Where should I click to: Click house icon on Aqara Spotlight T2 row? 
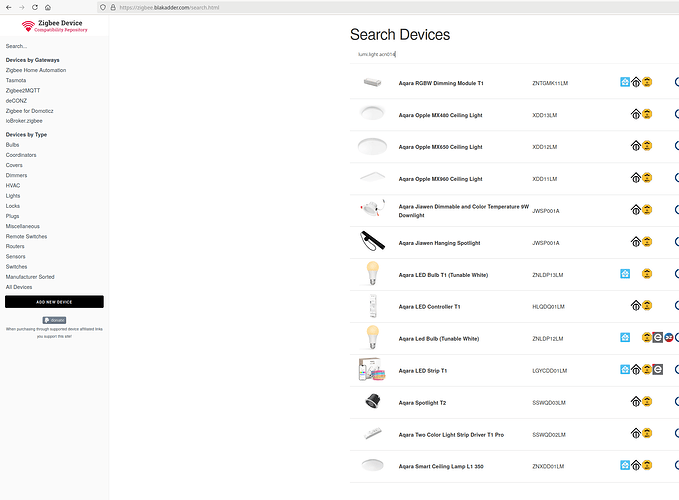pyautogui.click(x=635, y=402)
